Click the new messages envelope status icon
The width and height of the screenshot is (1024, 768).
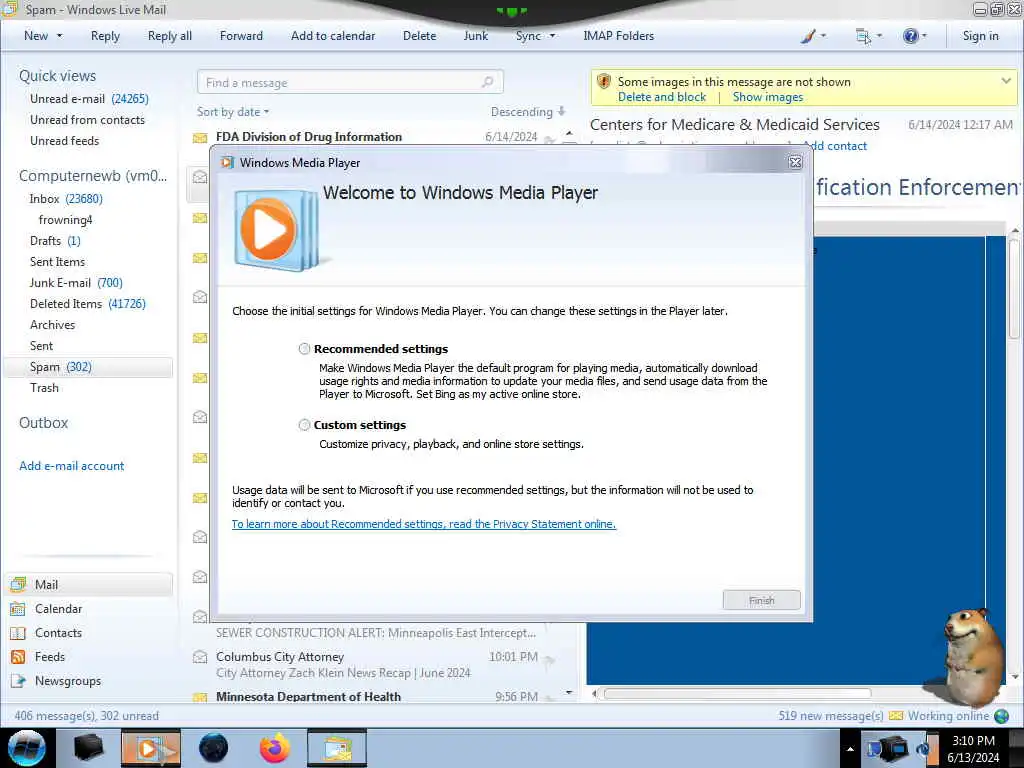896,716
